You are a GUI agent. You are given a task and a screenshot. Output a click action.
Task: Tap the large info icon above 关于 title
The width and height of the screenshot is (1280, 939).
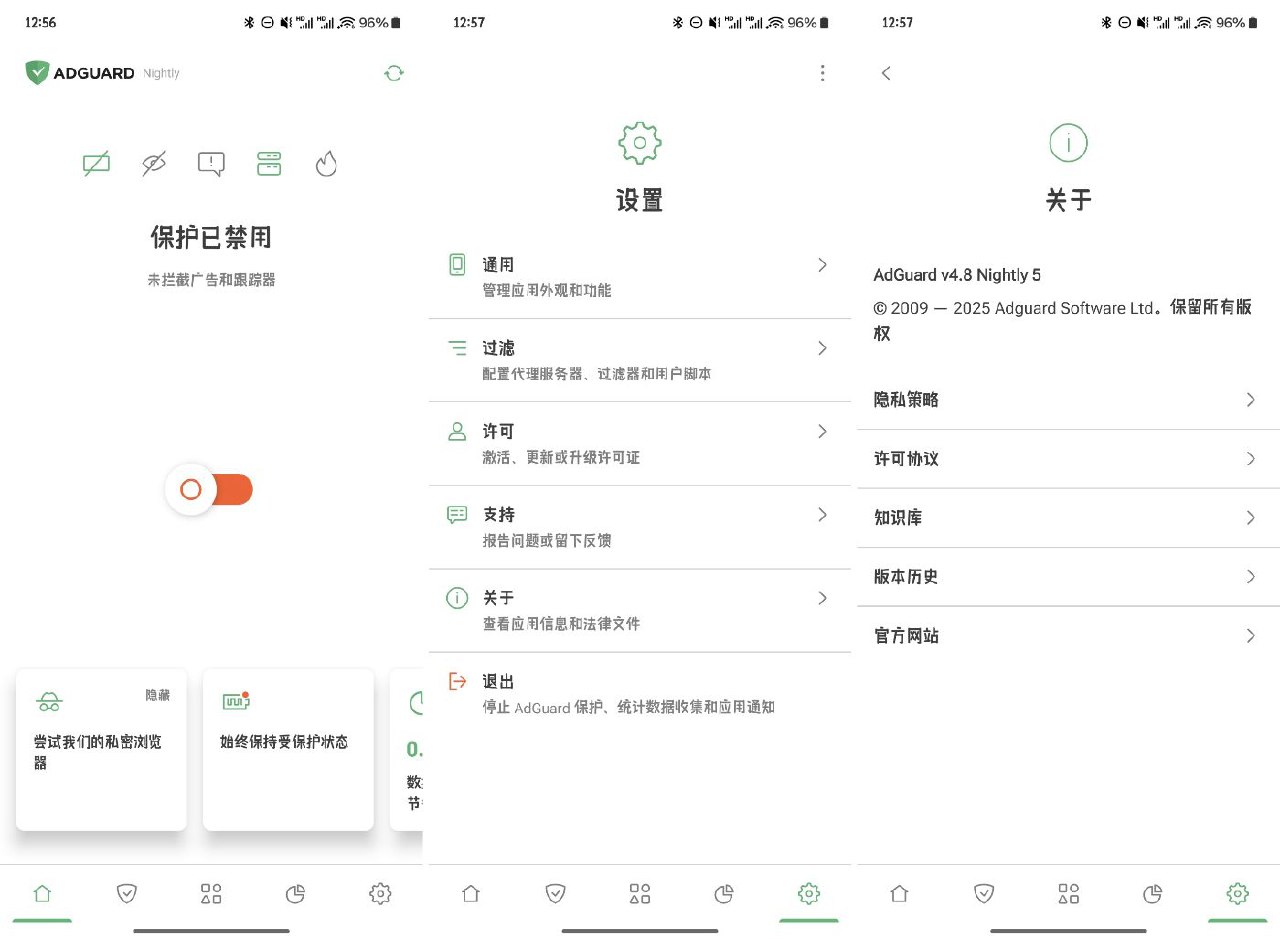pyautogui.click(x=1068, y=143)
